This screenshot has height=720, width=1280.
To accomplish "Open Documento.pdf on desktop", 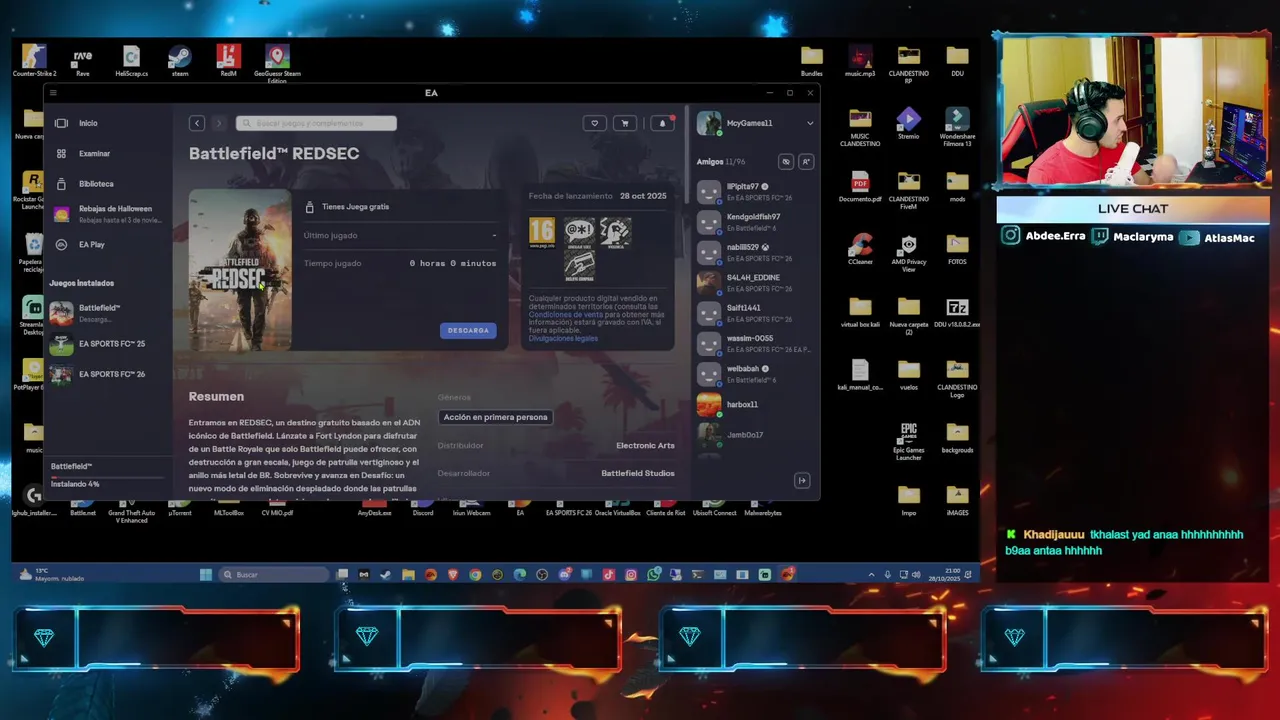I will click(x=860, y=187).
